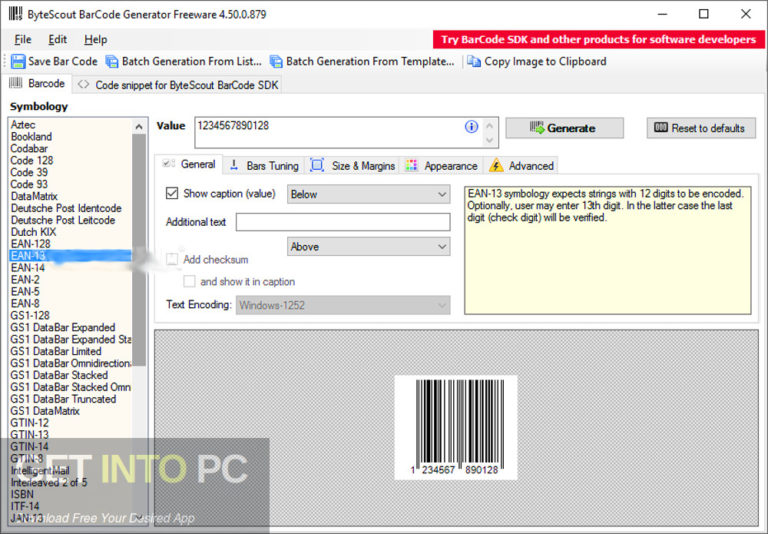Viewport: 768px width, 534px height.
Task: Select the General tab
Action: (x=189, y=164)
